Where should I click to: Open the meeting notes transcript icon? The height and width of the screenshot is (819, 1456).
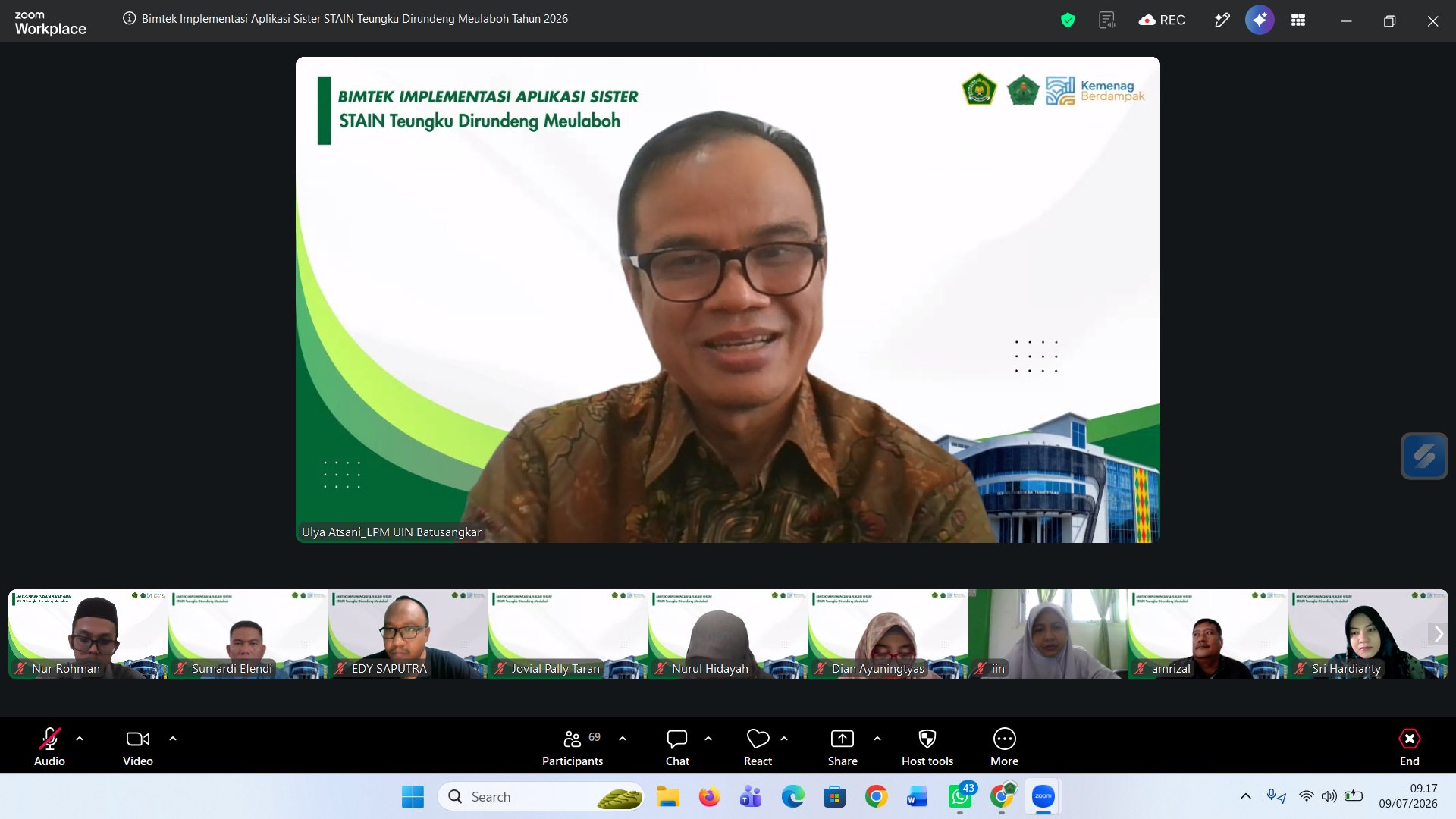(1107, 20)
